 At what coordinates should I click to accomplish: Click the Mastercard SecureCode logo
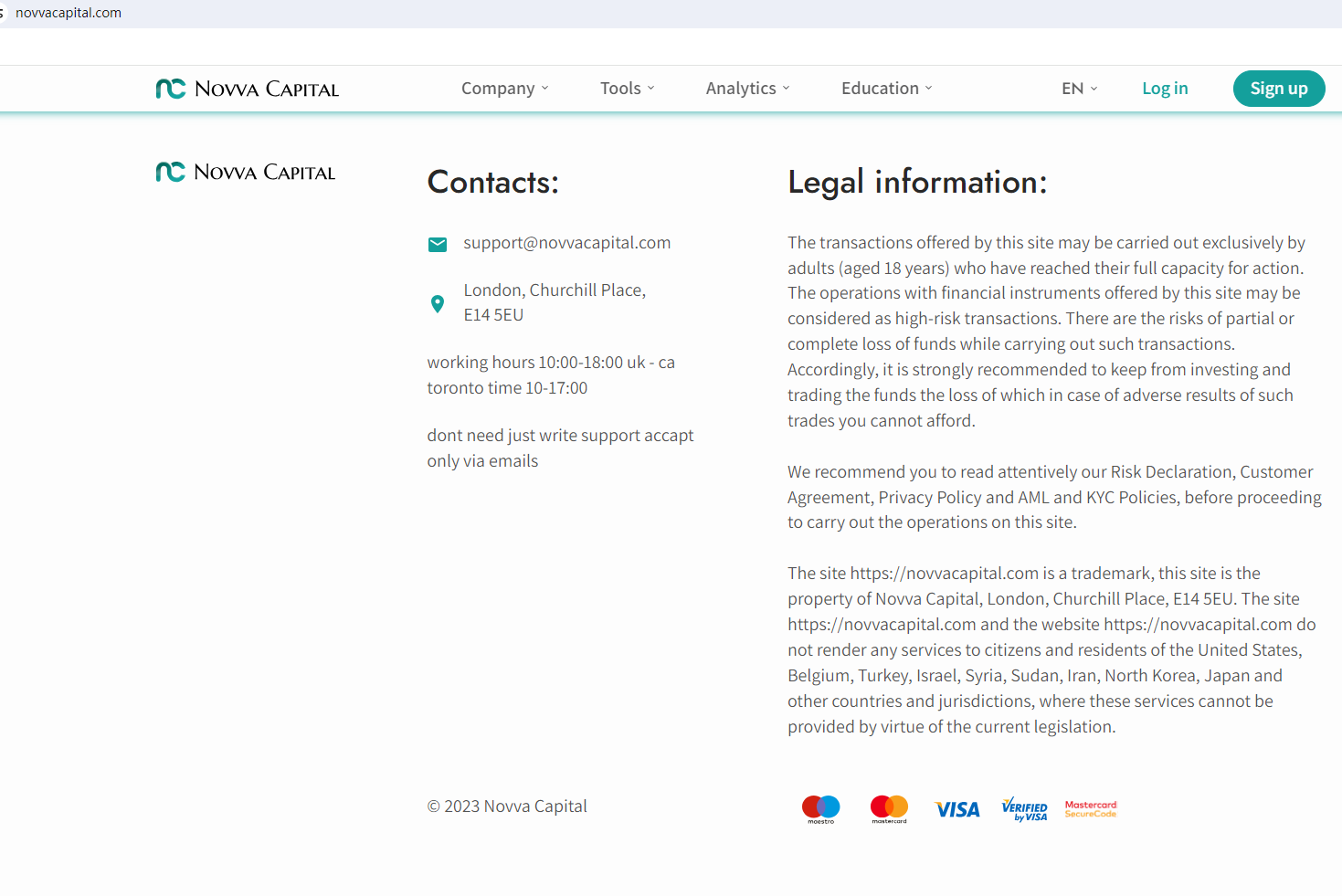click(x=1091, y=809)
